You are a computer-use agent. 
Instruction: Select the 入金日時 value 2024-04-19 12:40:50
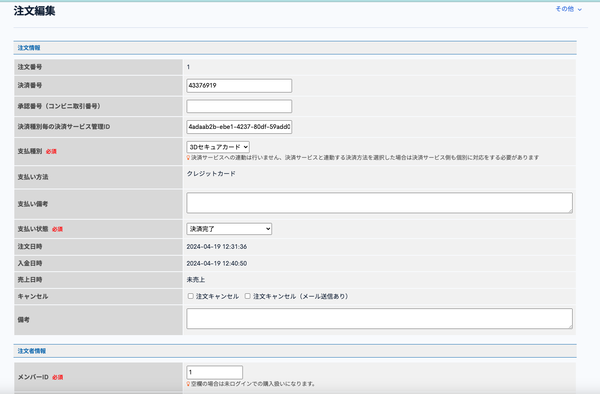[x=217, y=264]
